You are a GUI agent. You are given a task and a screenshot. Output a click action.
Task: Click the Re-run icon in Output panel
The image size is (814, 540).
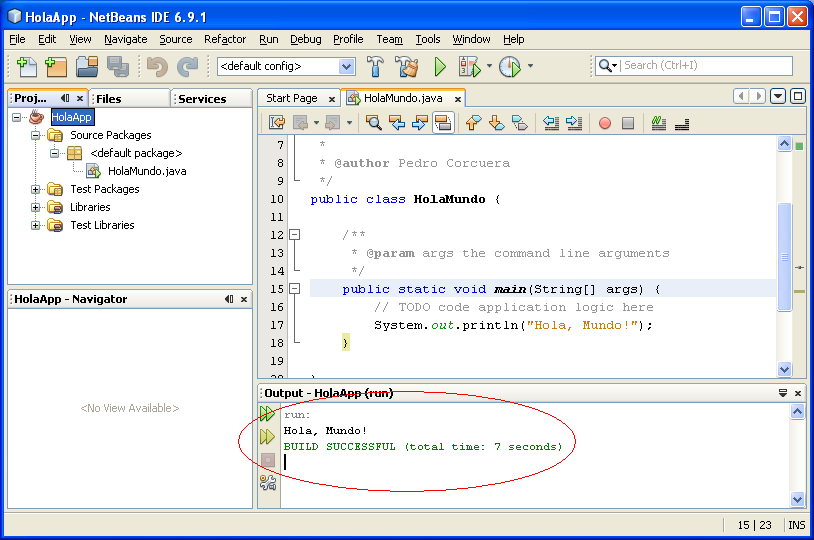[x=267, y=414]
